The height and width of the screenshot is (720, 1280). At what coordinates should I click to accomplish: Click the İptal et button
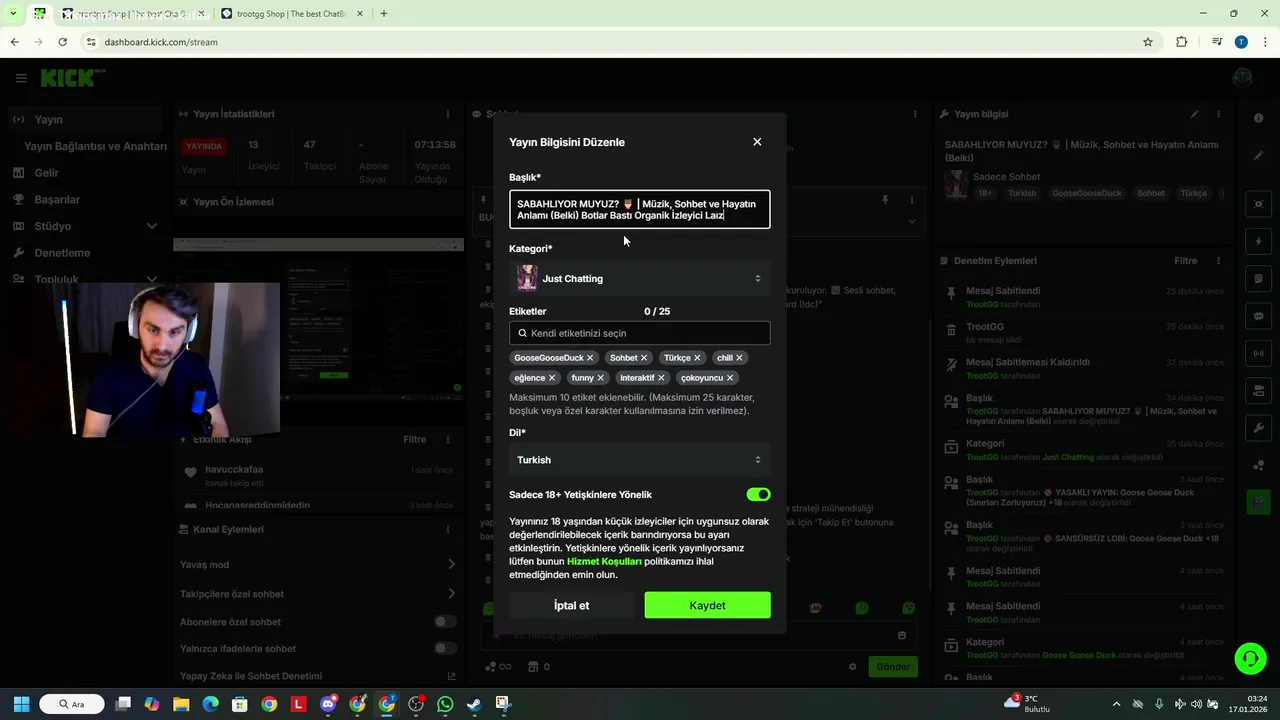[x=572, y=605]
